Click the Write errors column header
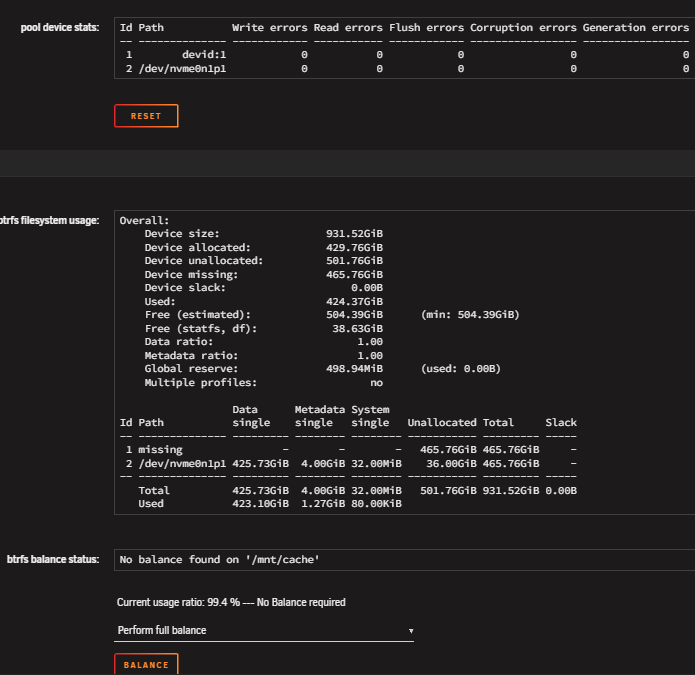The image size is (695, 675). click(x=269, y=27)
